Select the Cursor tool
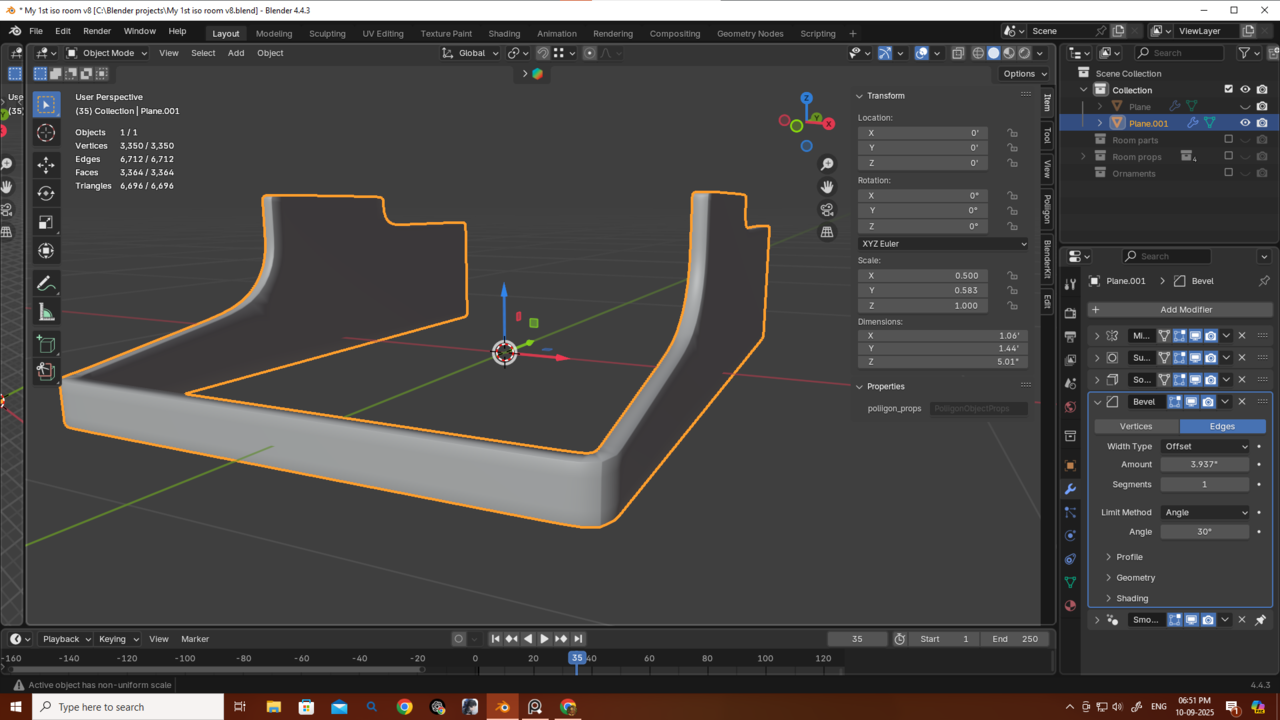 [46, 133]
